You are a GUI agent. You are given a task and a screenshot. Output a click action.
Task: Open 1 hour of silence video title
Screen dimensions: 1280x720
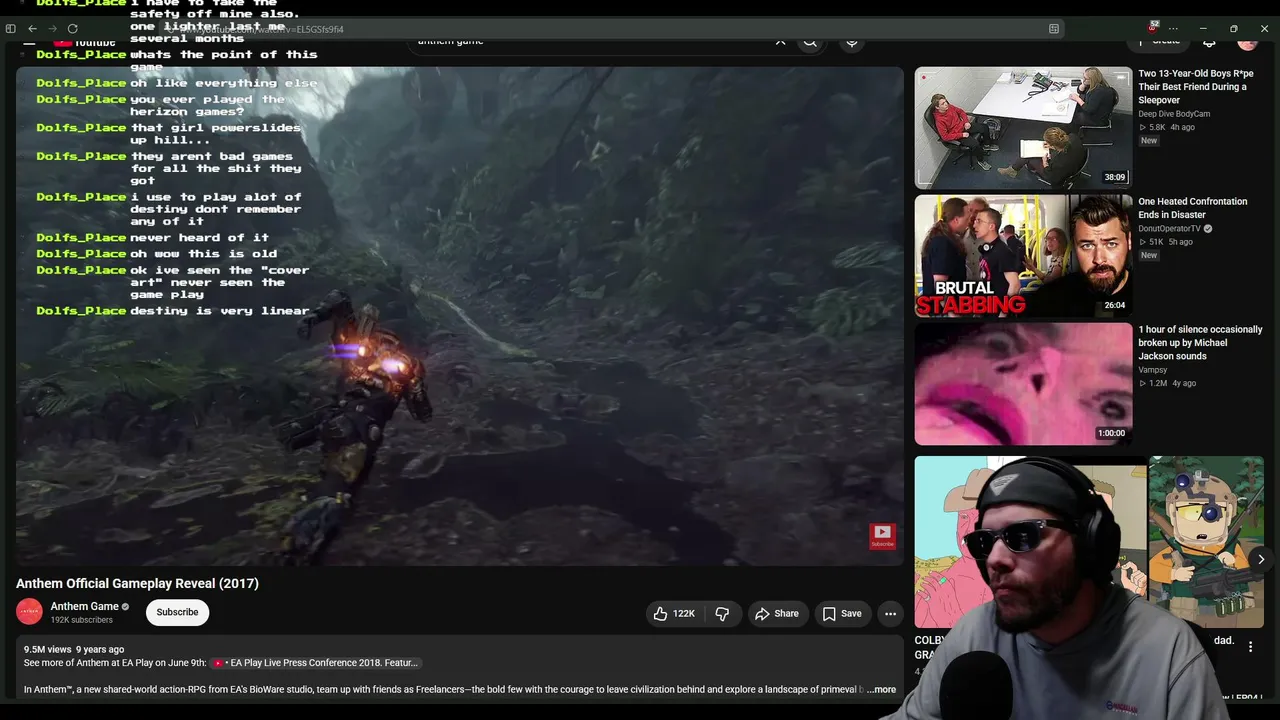click(1200, 343)
